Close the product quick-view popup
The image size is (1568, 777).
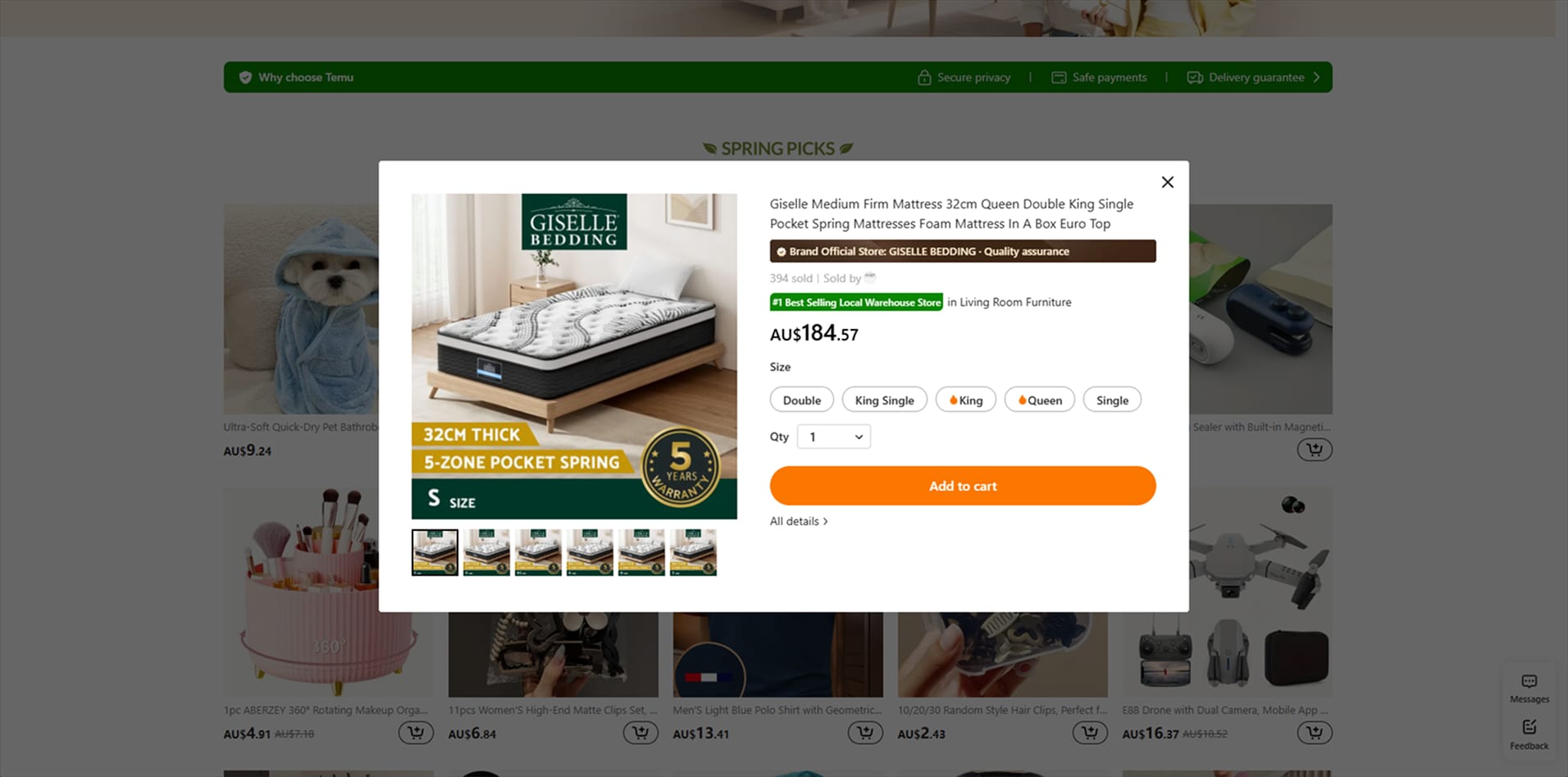point(1167,182)
